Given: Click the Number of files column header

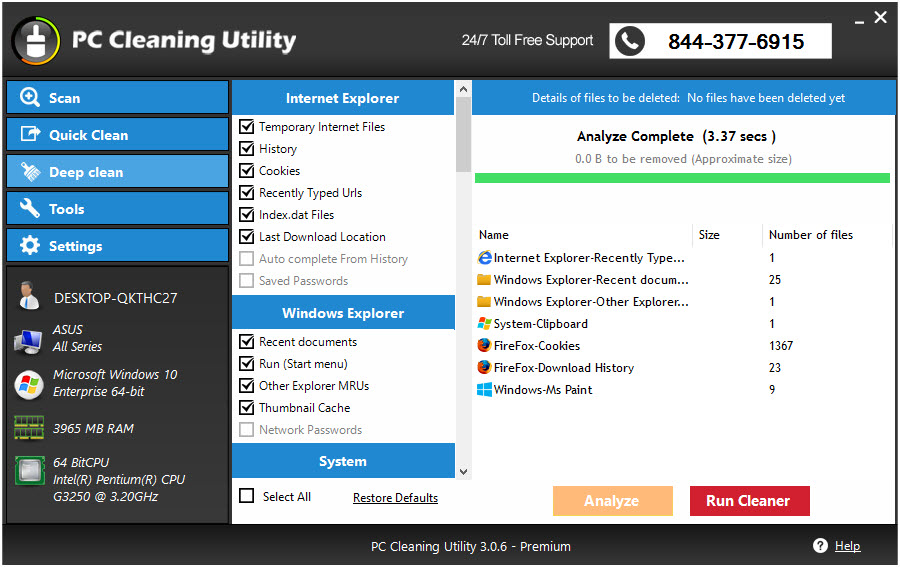Looking at the screenshot, I should tap(810, 235).
